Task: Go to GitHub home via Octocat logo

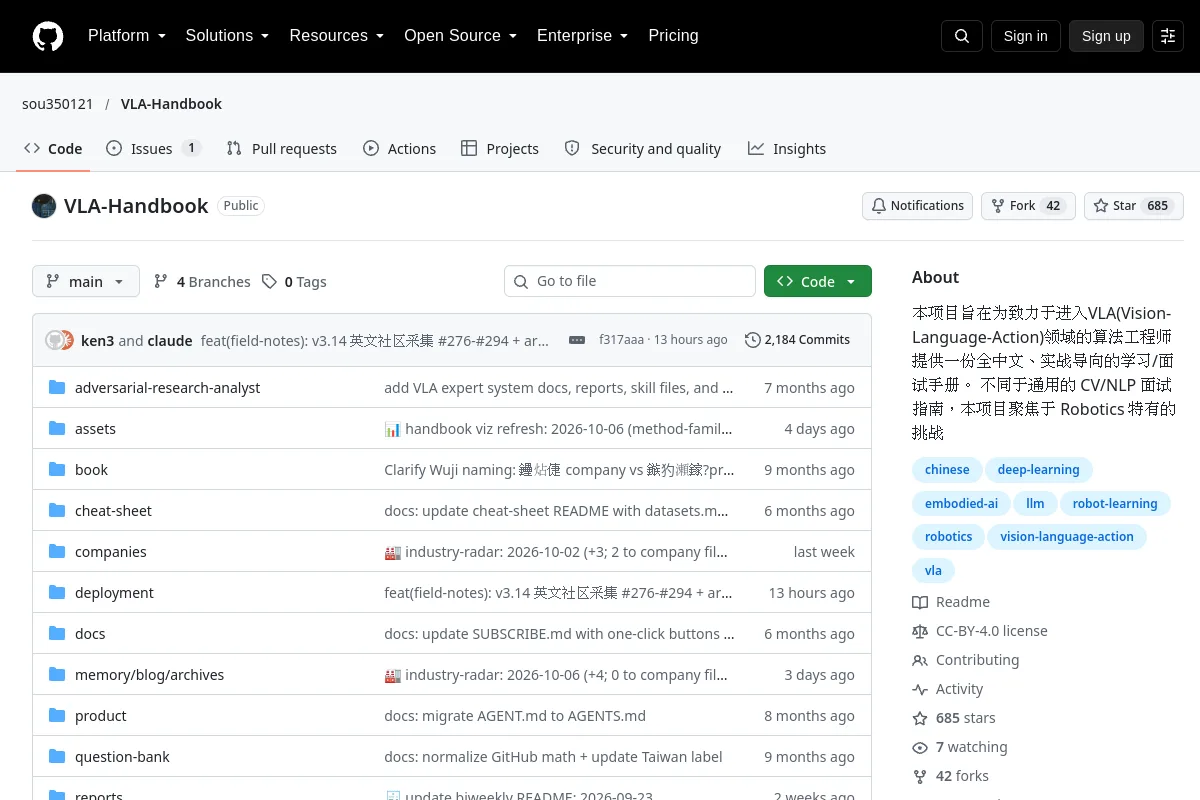Action: (48, 36)
